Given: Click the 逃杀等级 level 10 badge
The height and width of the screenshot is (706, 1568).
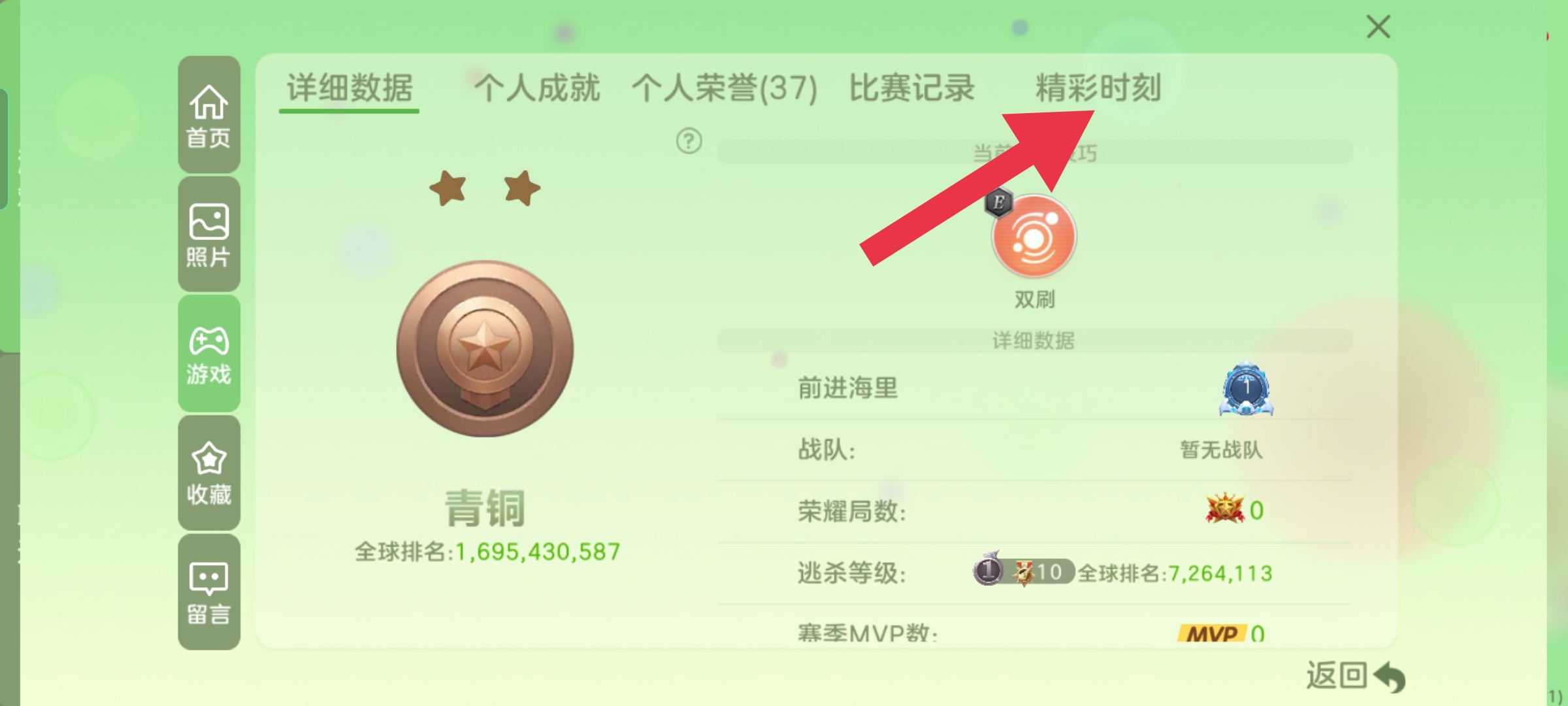Looking at the screenshot, I should pos(1024,571).
